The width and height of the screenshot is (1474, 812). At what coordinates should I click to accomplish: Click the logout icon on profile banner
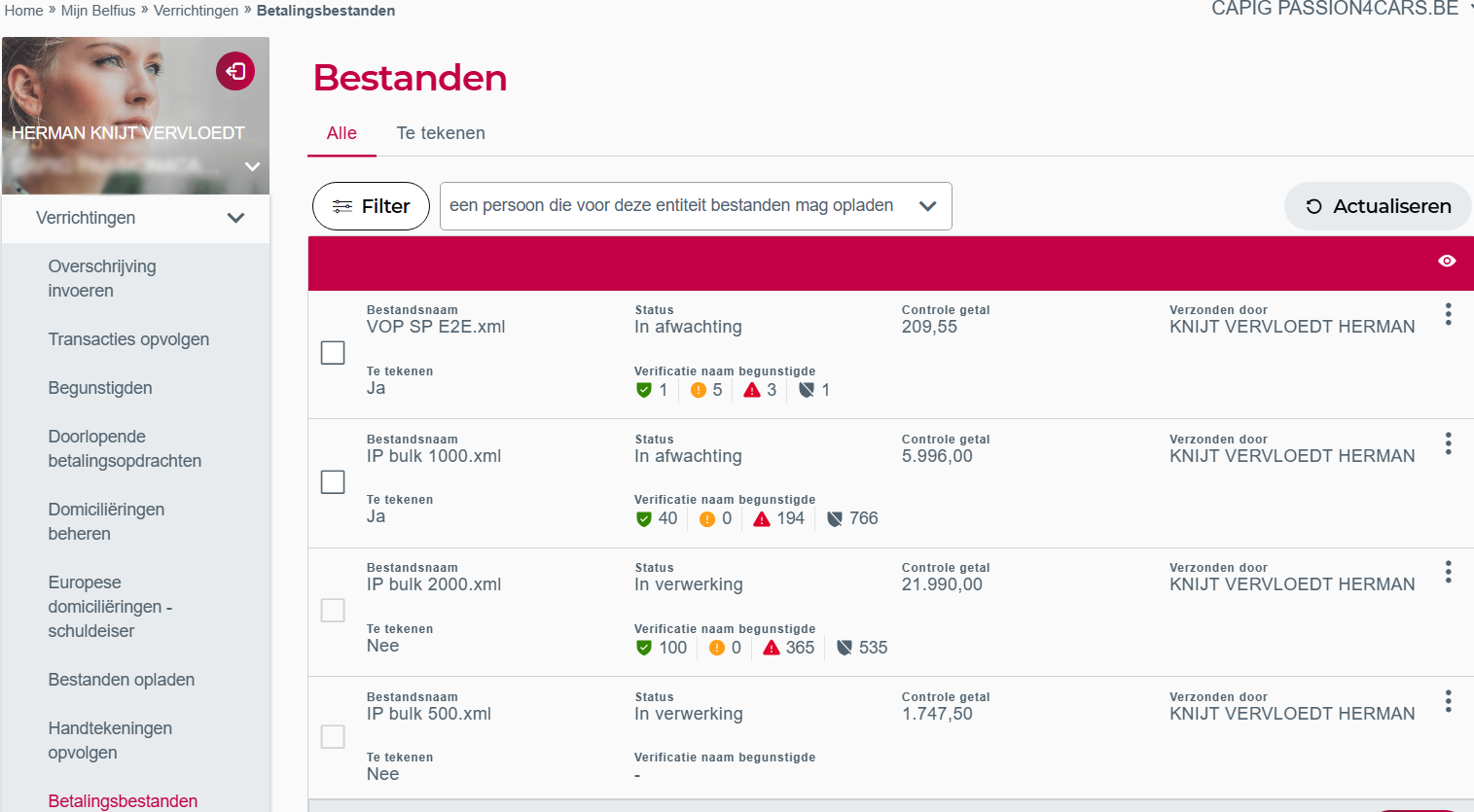(x=235, y=71)
